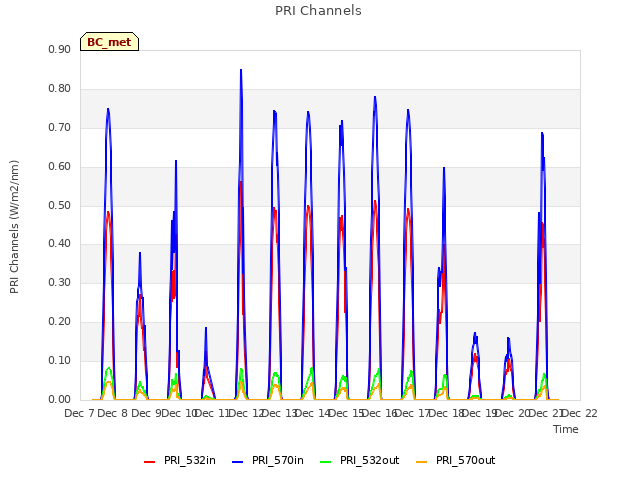640x480 pixels.
Task: Click the green PRI_532out legend swatch
Action: 326,462
